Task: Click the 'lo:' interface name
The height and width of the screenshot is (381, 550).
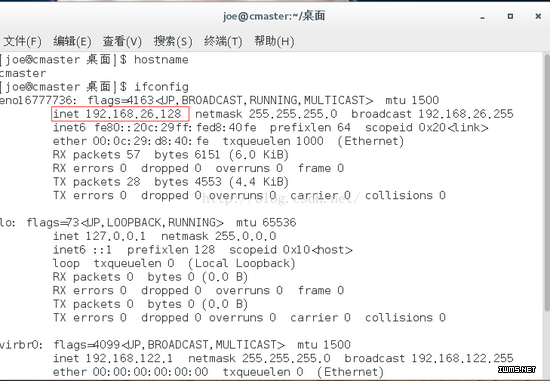Action: [8, 223]
